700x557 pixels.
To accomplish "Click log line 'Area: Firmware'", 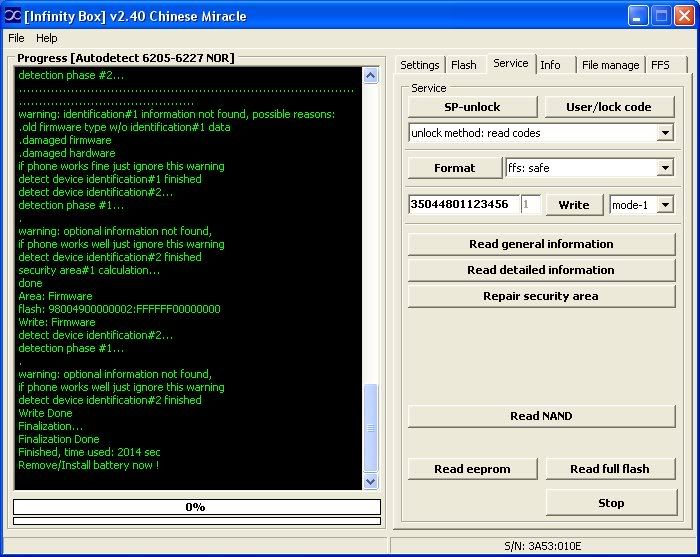I will click(55, 296).
